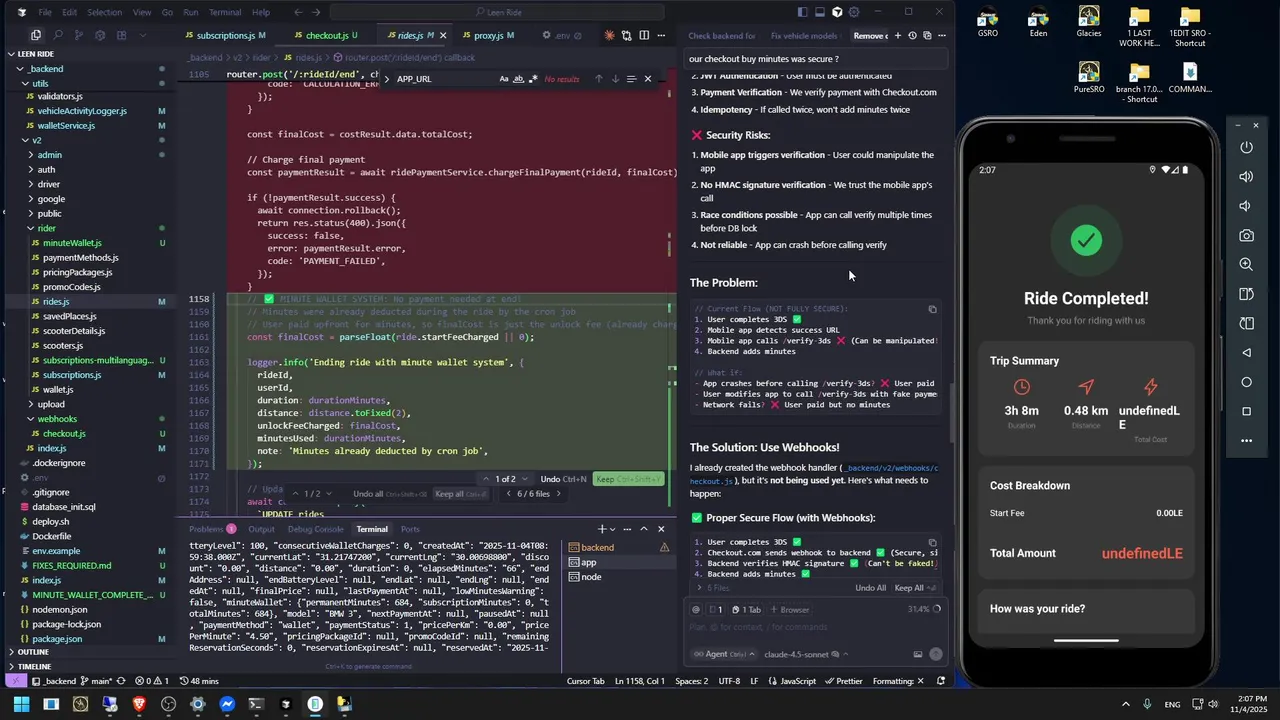This screenshot has height=720, width=1280.
Task: Open the Terminal menu
Action: 225,12
